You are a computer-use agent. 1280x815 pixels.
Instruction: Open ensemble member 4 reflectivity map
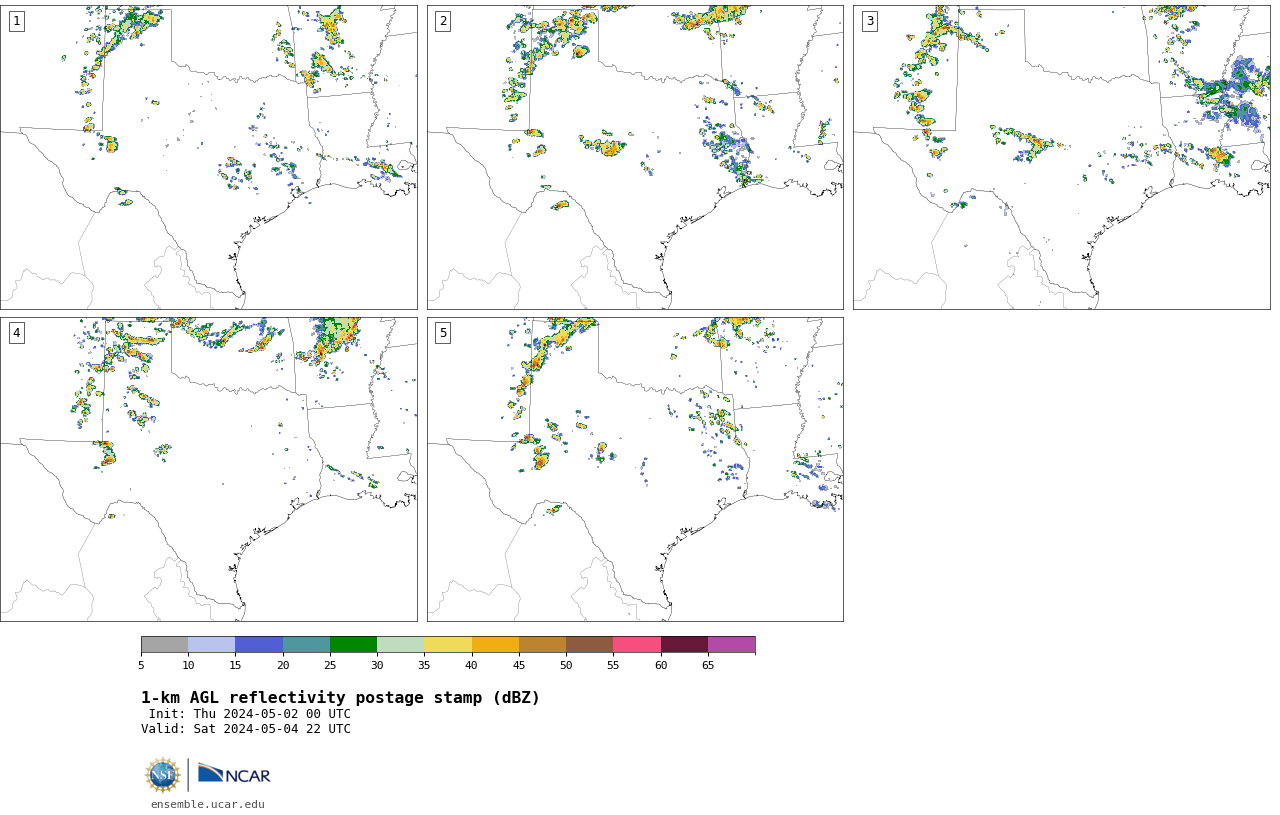tap(208, 469)
